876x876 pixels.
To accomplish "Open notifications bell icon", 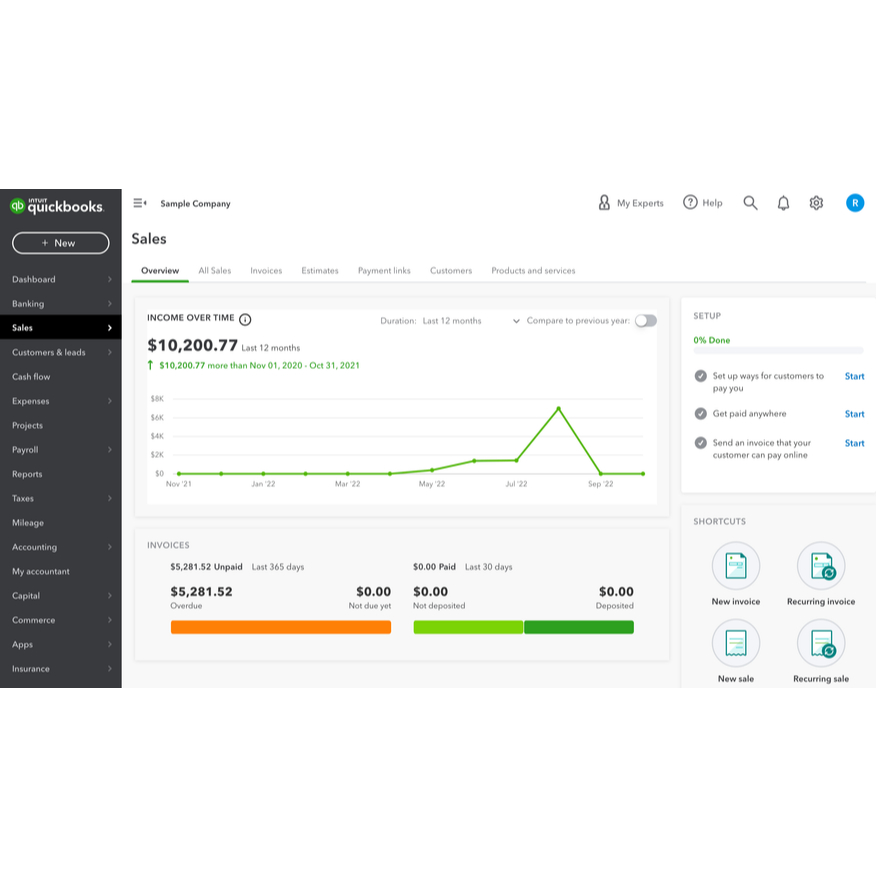I will [x=783, y=203].
